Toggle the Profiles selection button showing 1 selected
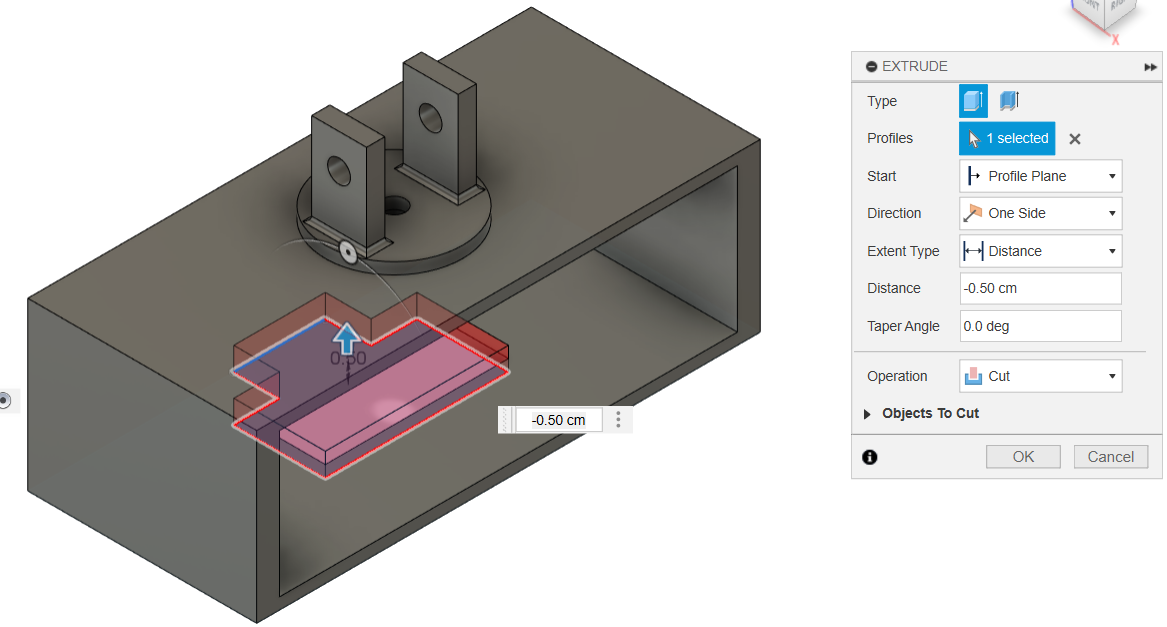 click(x=1006, y=138)
